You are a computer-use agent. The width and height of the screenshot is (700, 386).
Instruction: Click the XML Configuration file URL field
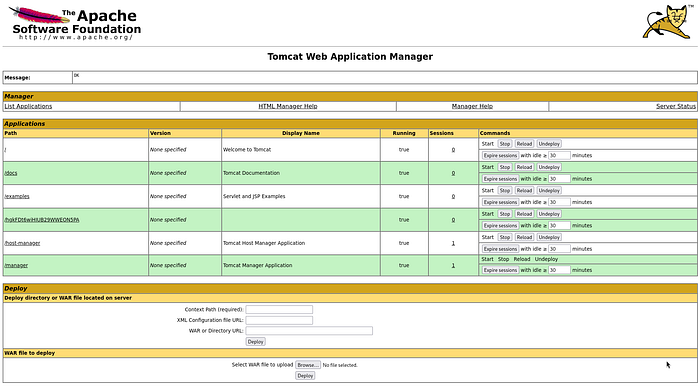[279, 320]
